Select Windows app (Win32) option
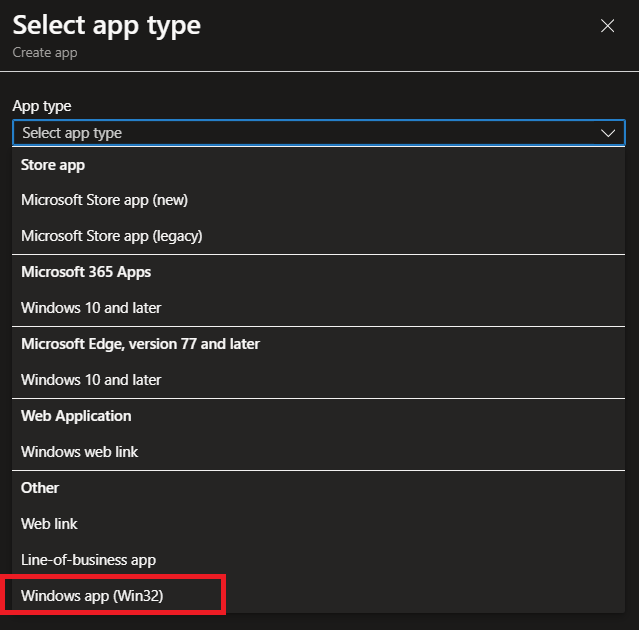The height and width of the screenshot is (630, 639). (318, 596)
